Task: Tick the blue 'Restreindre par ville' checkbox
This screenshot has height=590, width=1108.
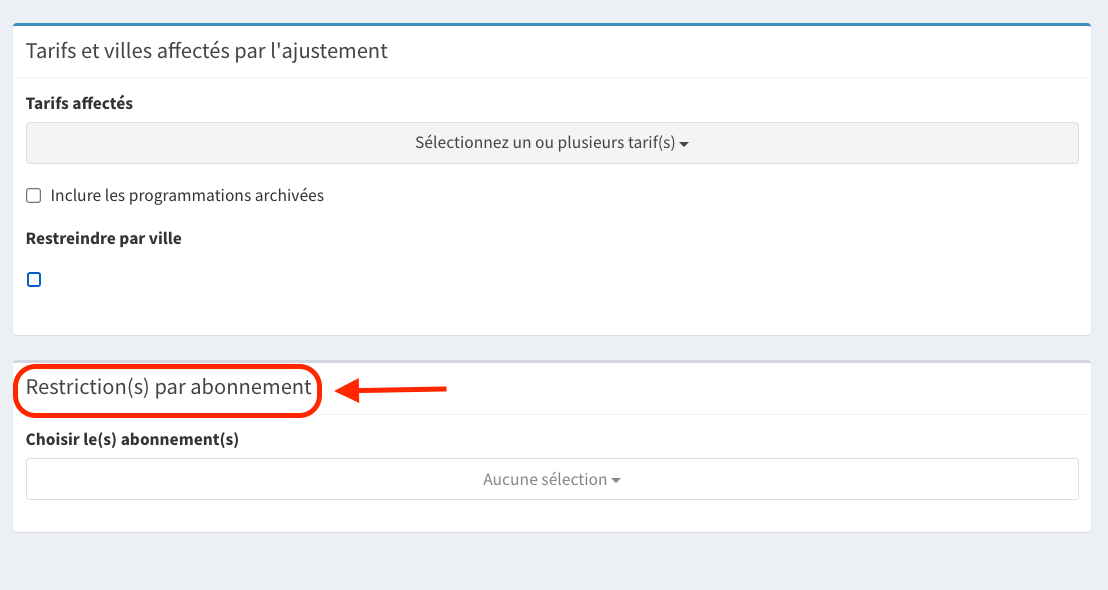Action: (34, 280)
